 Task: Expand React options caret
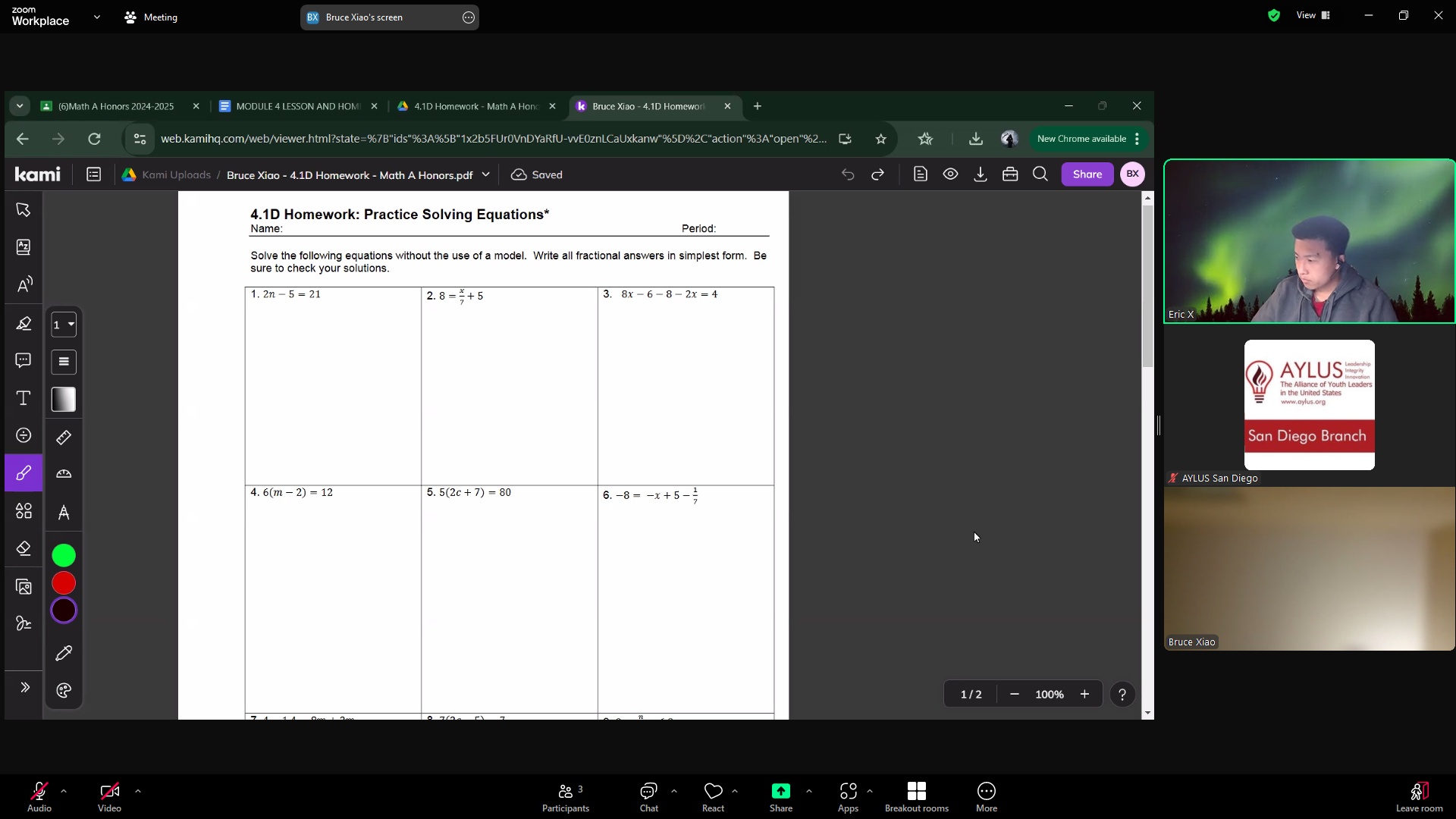tap(735, 791)
